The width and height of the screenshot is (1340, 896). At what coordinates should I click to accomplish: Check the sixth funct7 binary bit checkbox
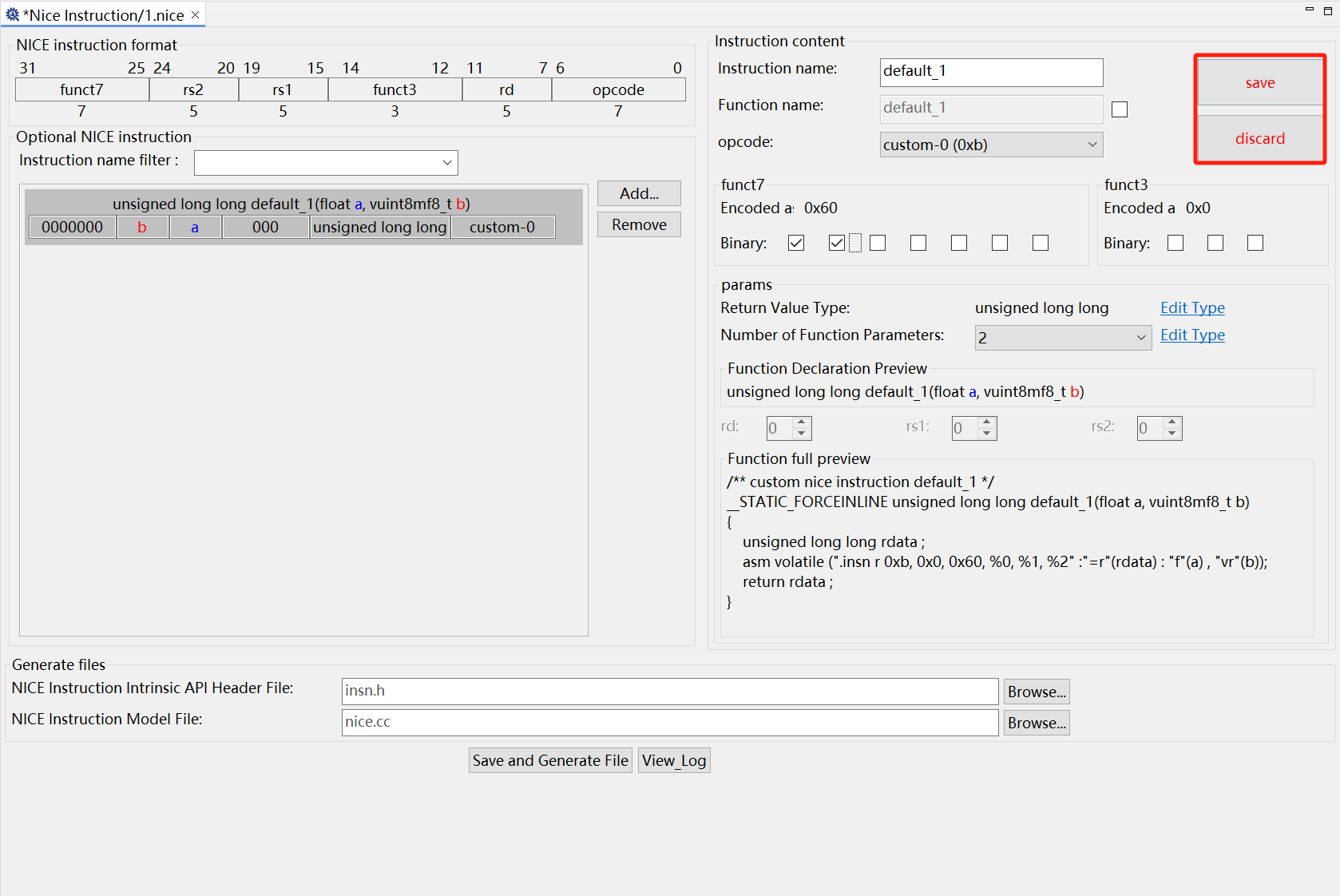[1000, 243]
